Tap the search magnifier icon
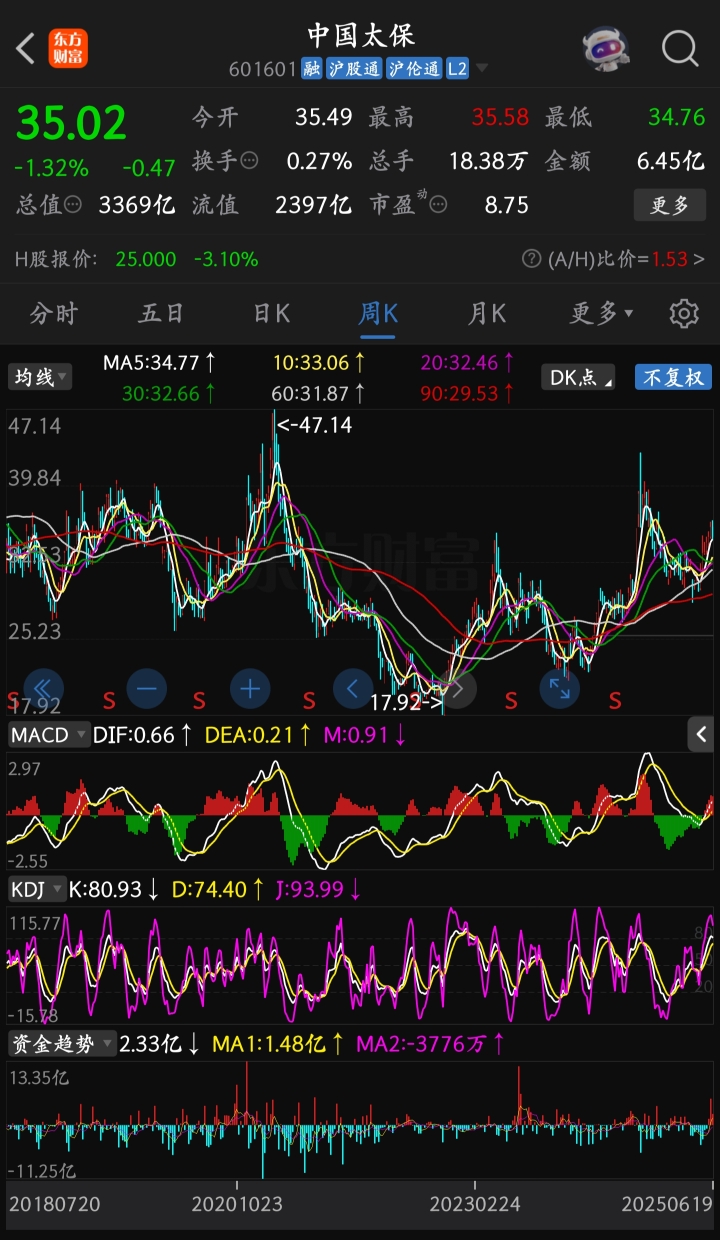The width and height of the screenshot is (720, 1240). pyautogui.click(x=681, y=47)
